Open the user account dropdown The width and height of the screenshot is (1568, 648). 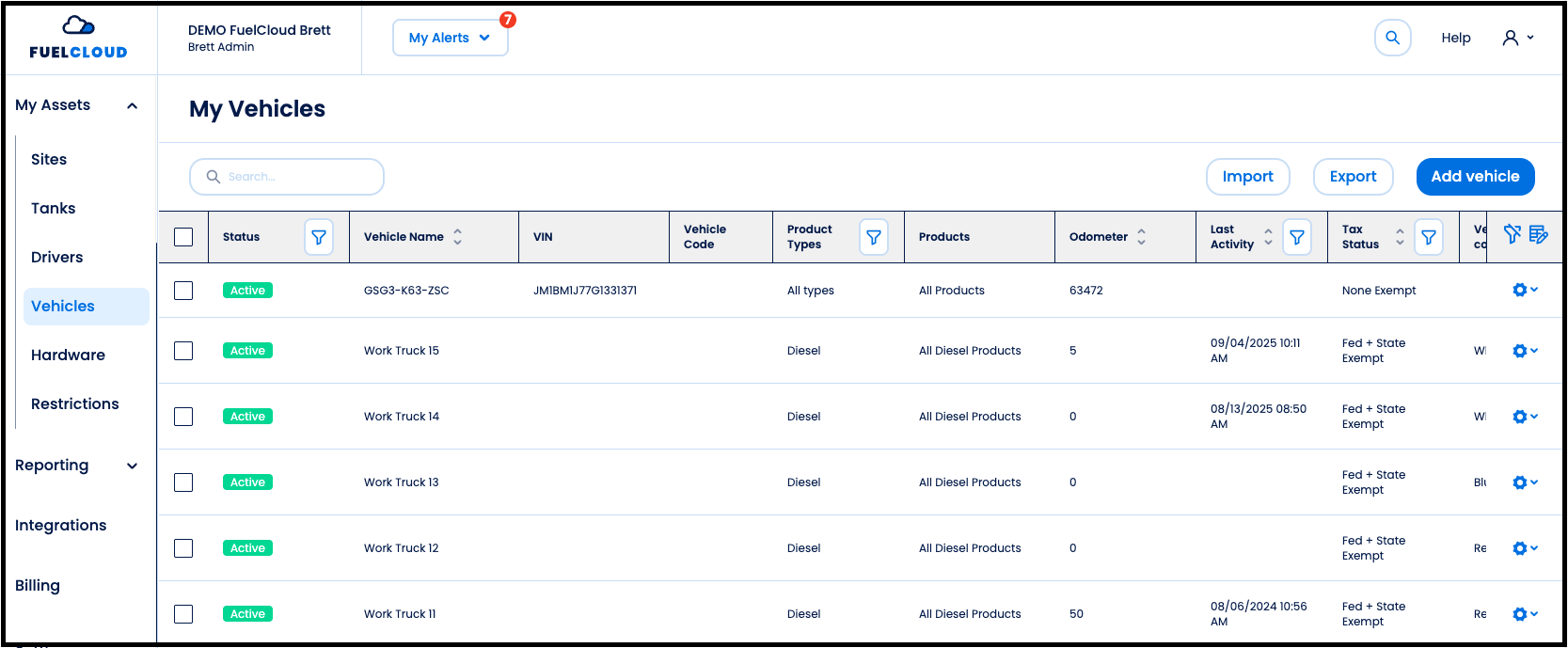[1517, 38]
